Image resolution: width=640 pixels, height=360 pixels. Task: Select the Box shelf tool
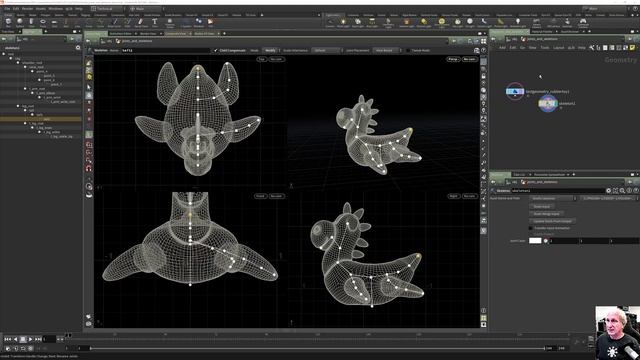click(x=8, y=22)
